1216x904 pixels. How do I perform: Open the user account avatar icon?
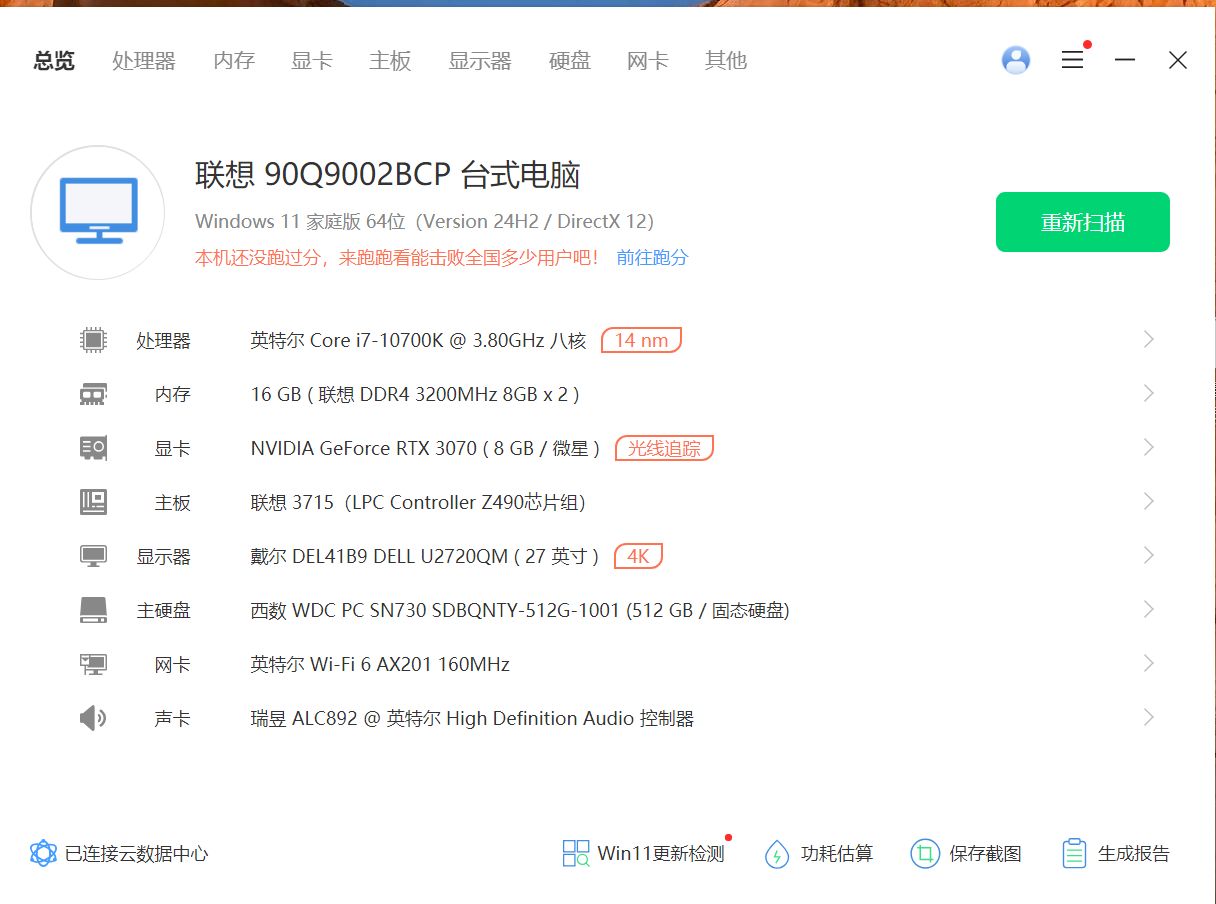(x=1016, y=60)
